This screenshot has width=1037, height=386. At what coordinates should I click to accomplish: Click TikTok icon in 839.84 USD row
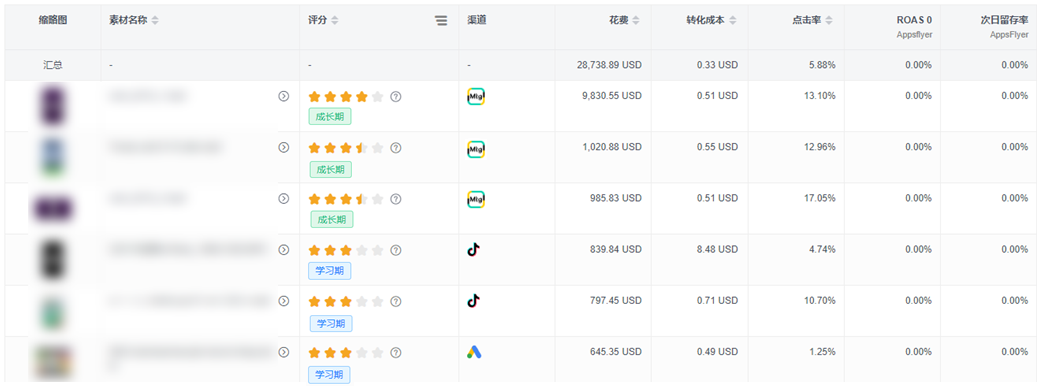click(474, 249)
